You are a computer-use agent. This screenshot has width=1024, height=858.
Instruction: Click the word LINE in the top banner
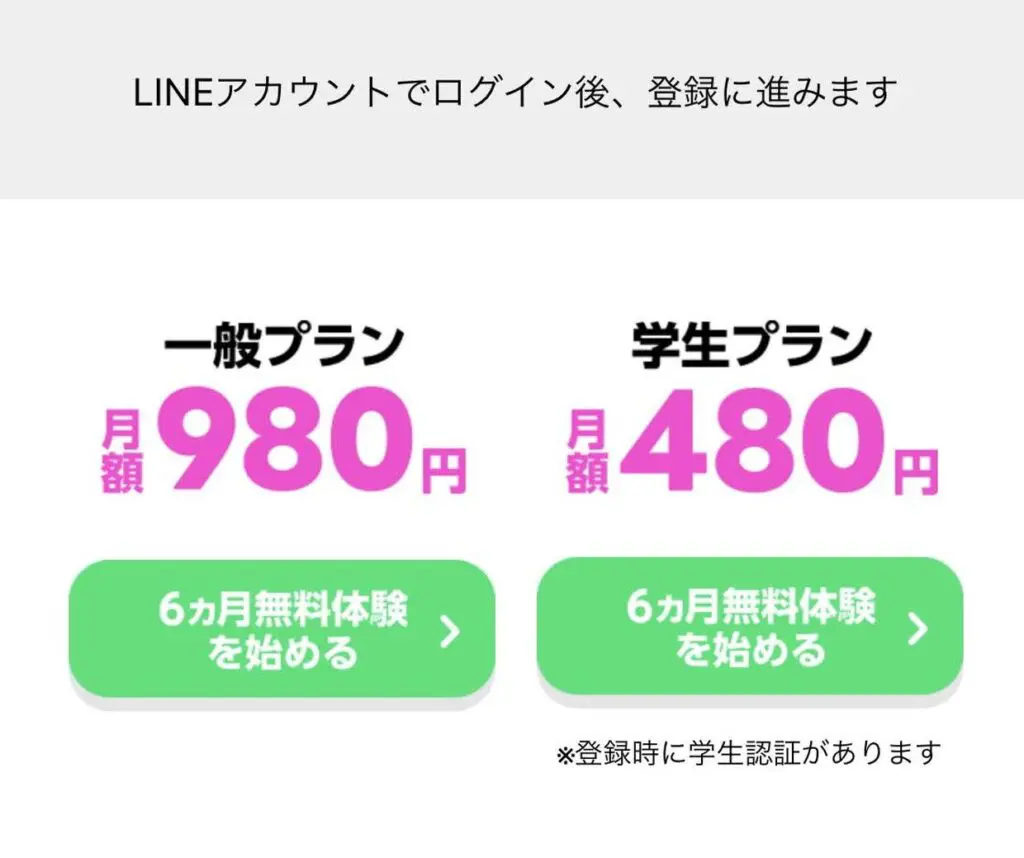tap(173, 93)
